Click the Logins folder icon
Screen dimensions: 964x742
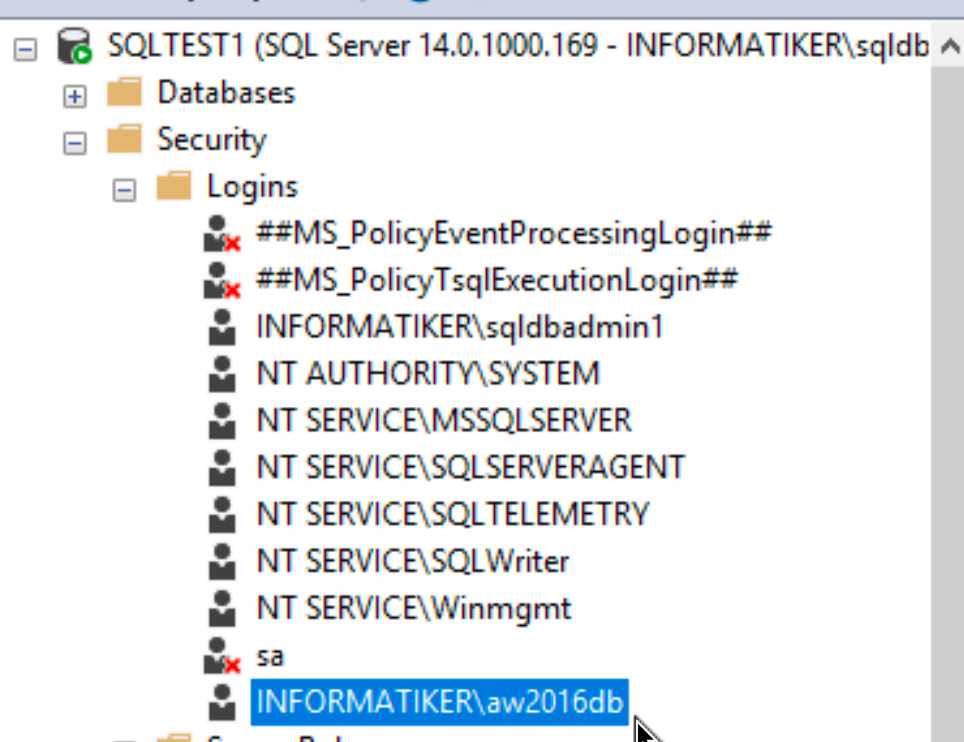174,186
